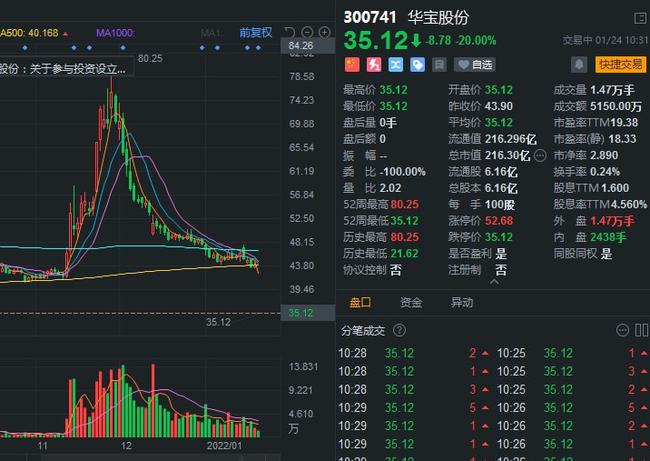650x461 pixels.
Task: Click the -20.00% change percentage
Action: pyautogui.click(x=476, y=41)
